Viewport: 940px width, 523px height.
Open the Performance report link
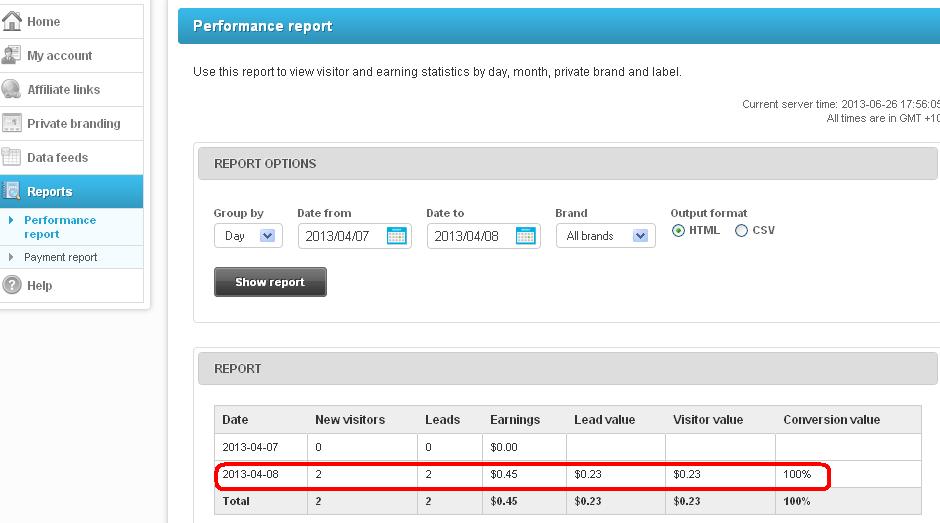pos(60,227)
